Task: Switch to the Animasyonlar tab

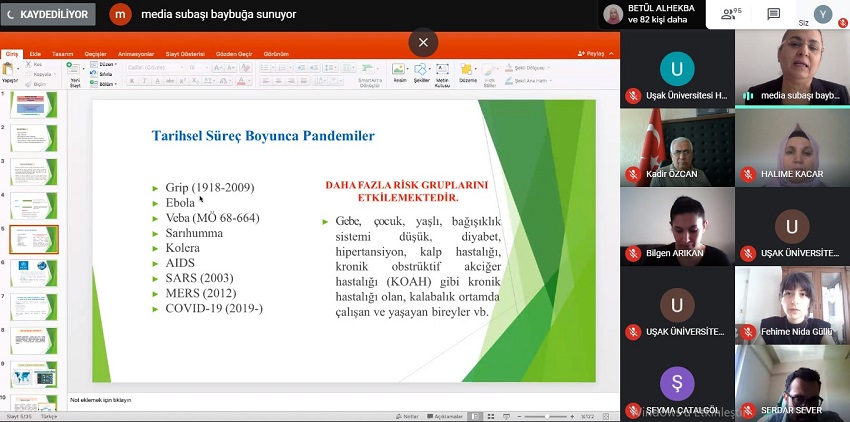Action: [136, 53]
